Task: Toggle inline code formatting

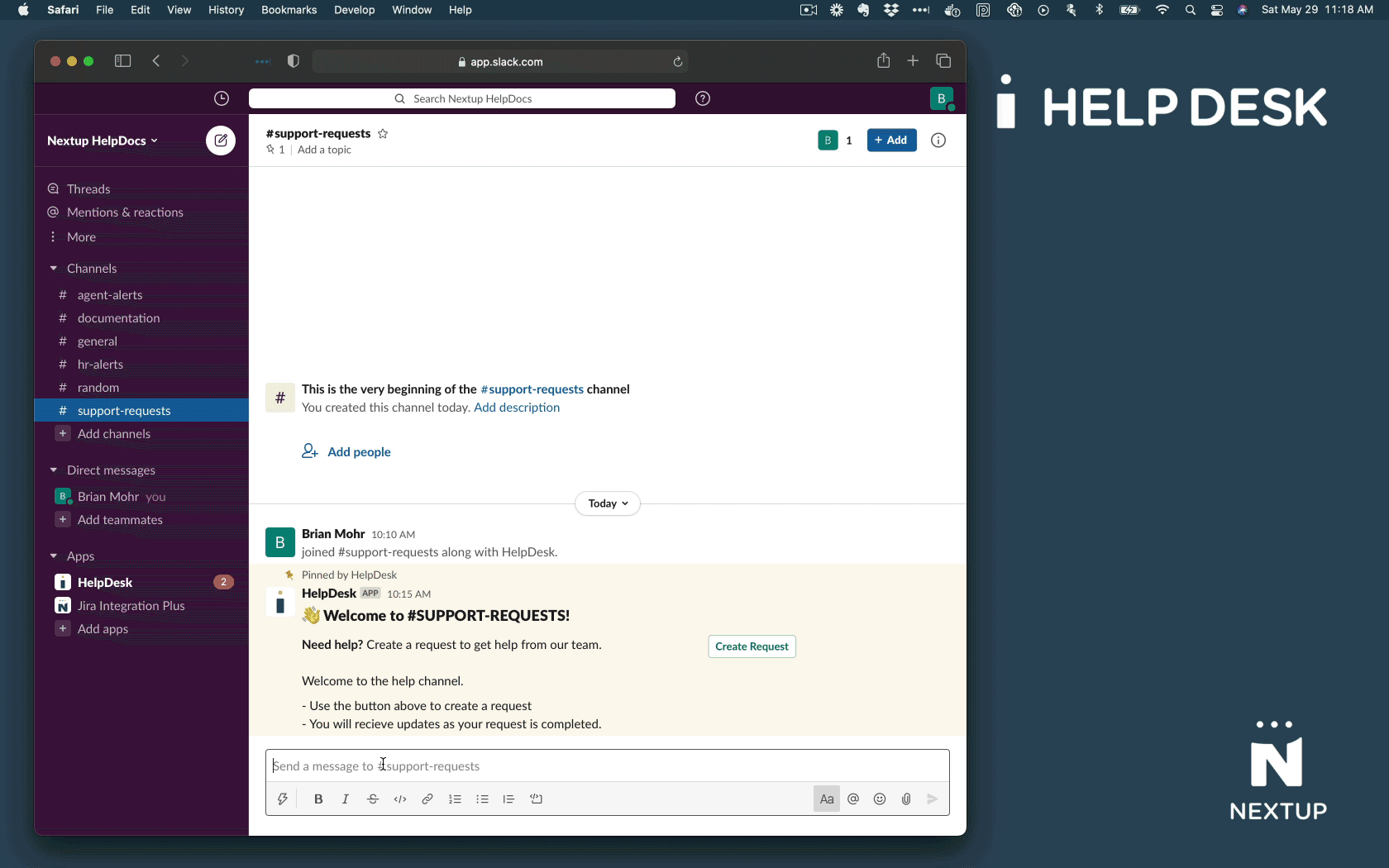Action: [x=400, y=799]
